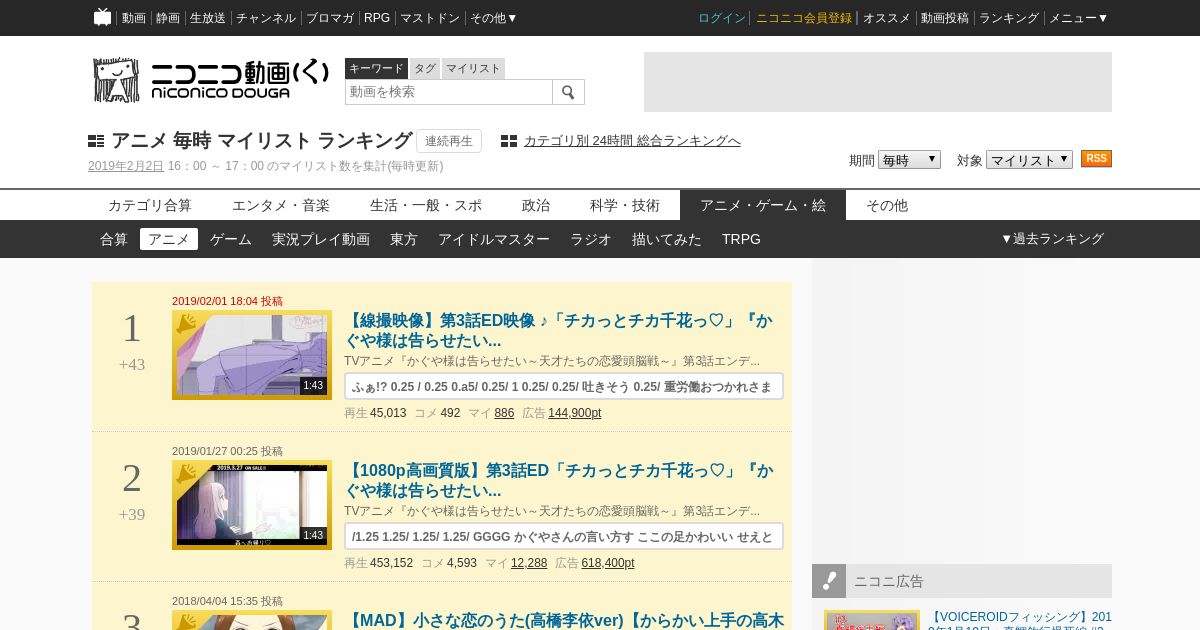Open ブロマガ in top bar

pyautogui.click(x=330, y=18)
